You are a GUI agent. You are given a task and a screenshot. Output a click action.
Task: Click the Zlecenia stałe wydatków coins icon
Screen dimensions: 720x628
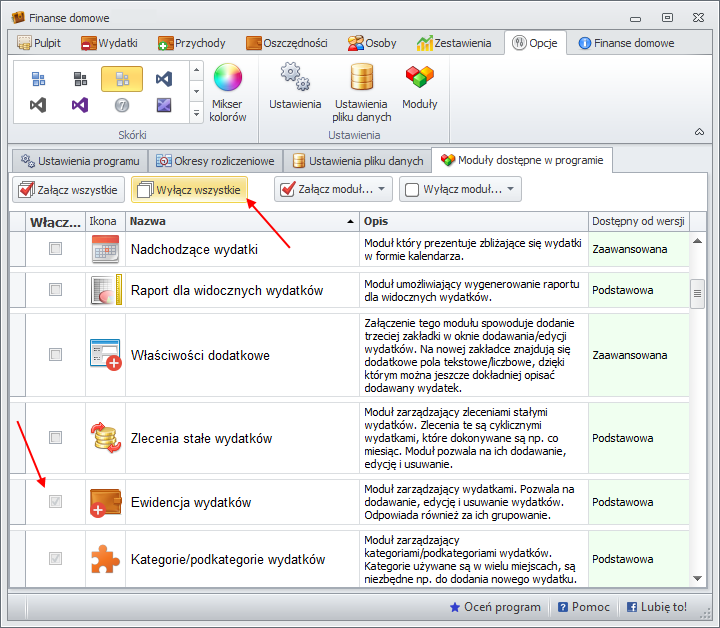pos(105,438)
